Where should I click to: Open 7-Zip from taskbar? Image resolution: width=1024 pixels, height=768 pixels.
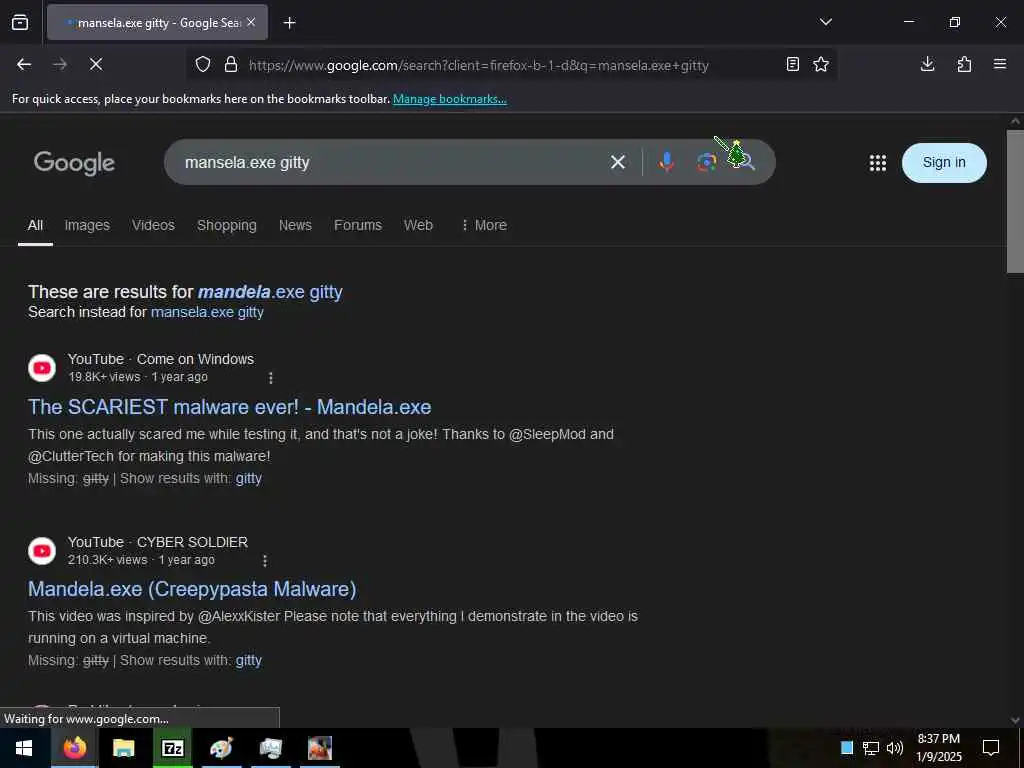(x=172, y=748)
